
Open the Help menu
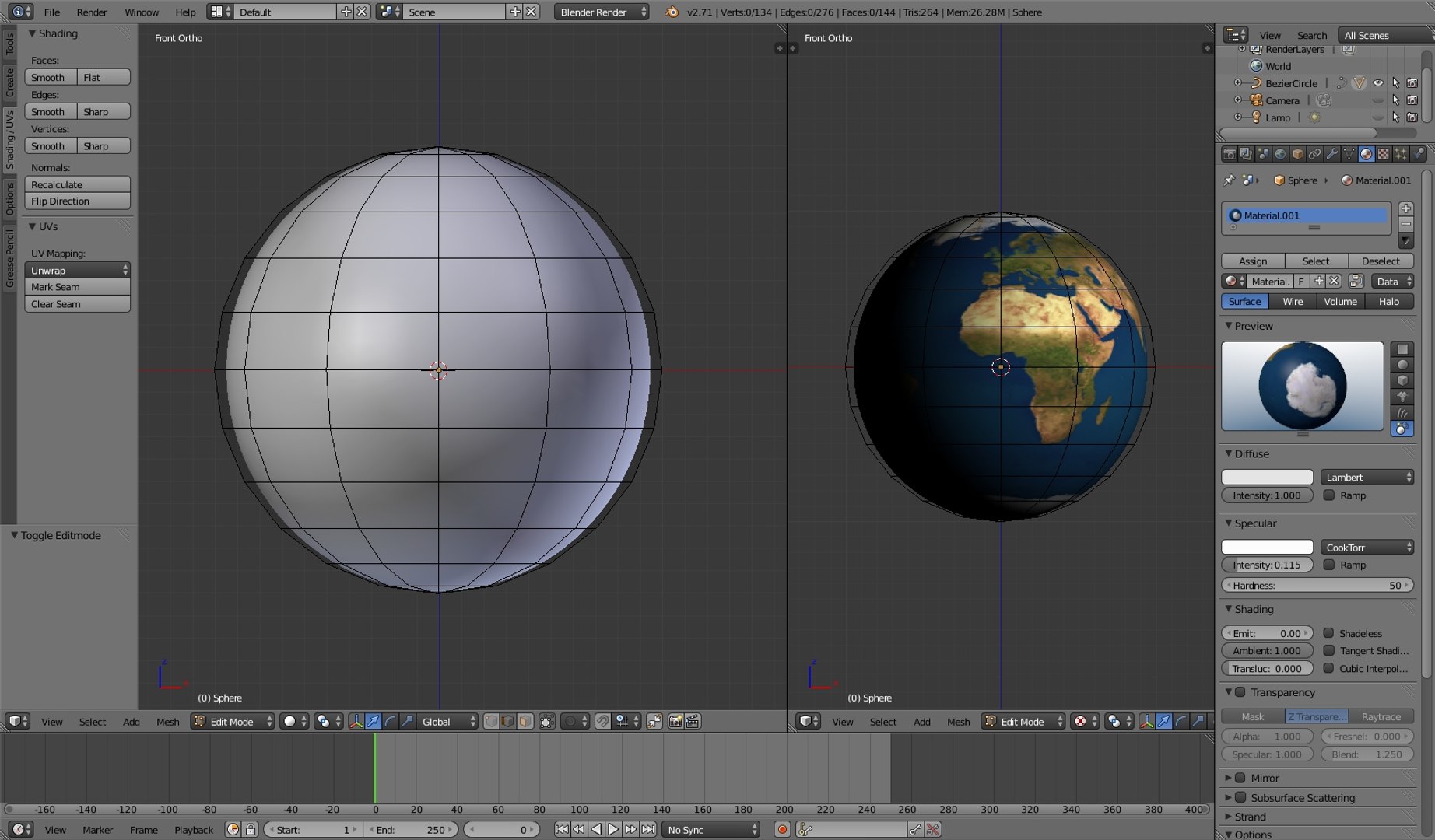[x=185, y=12]
